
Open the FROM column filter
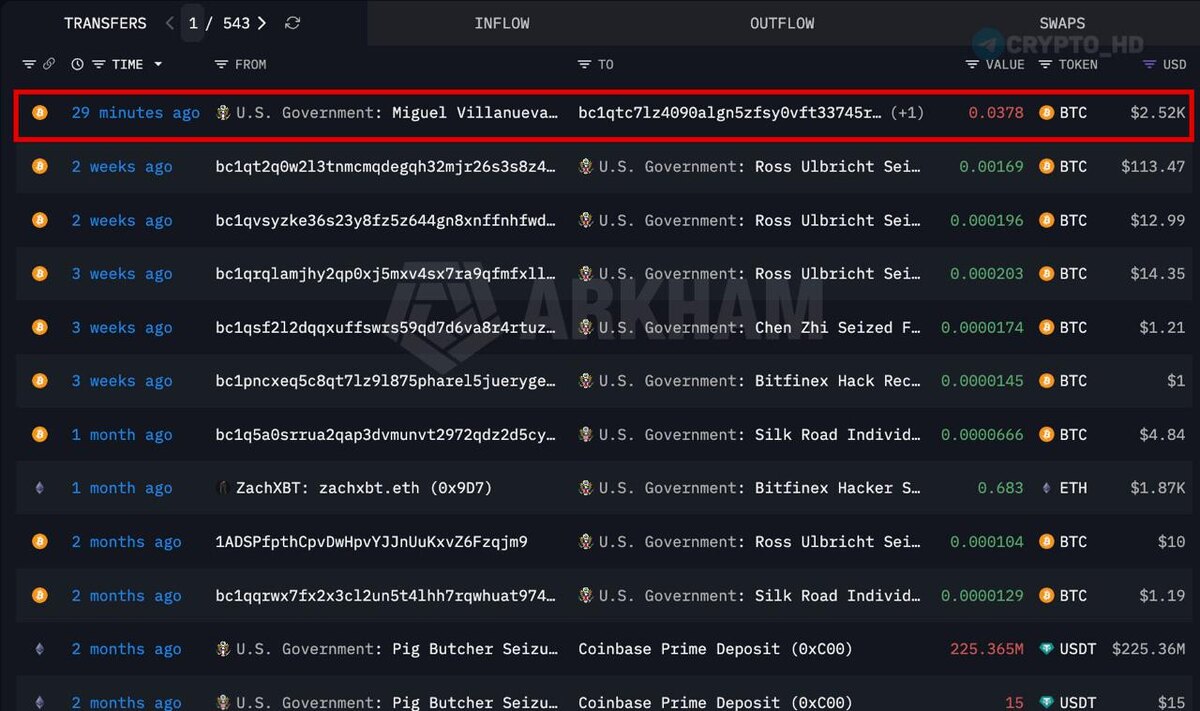coord(221,64)
